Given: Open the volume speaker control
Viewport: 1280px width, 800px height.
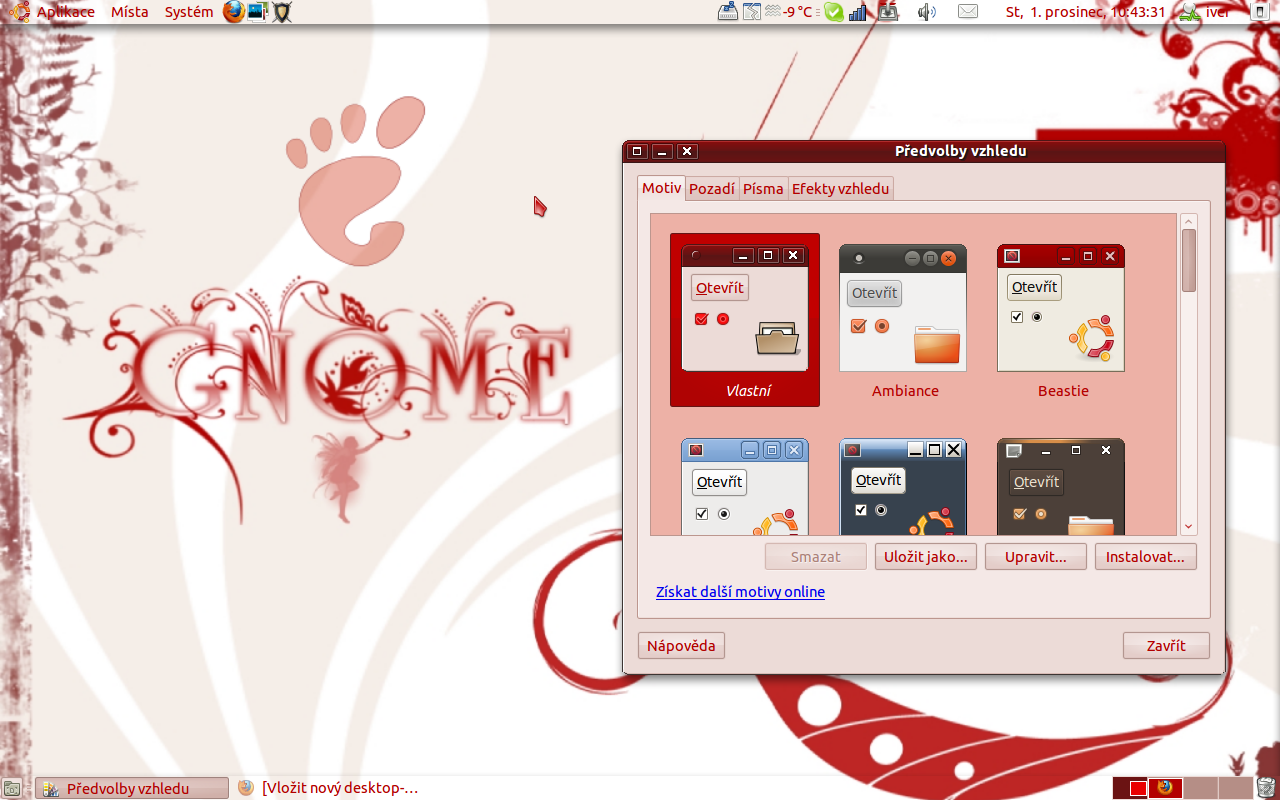Looking at the screenshot, I should 926,12.
